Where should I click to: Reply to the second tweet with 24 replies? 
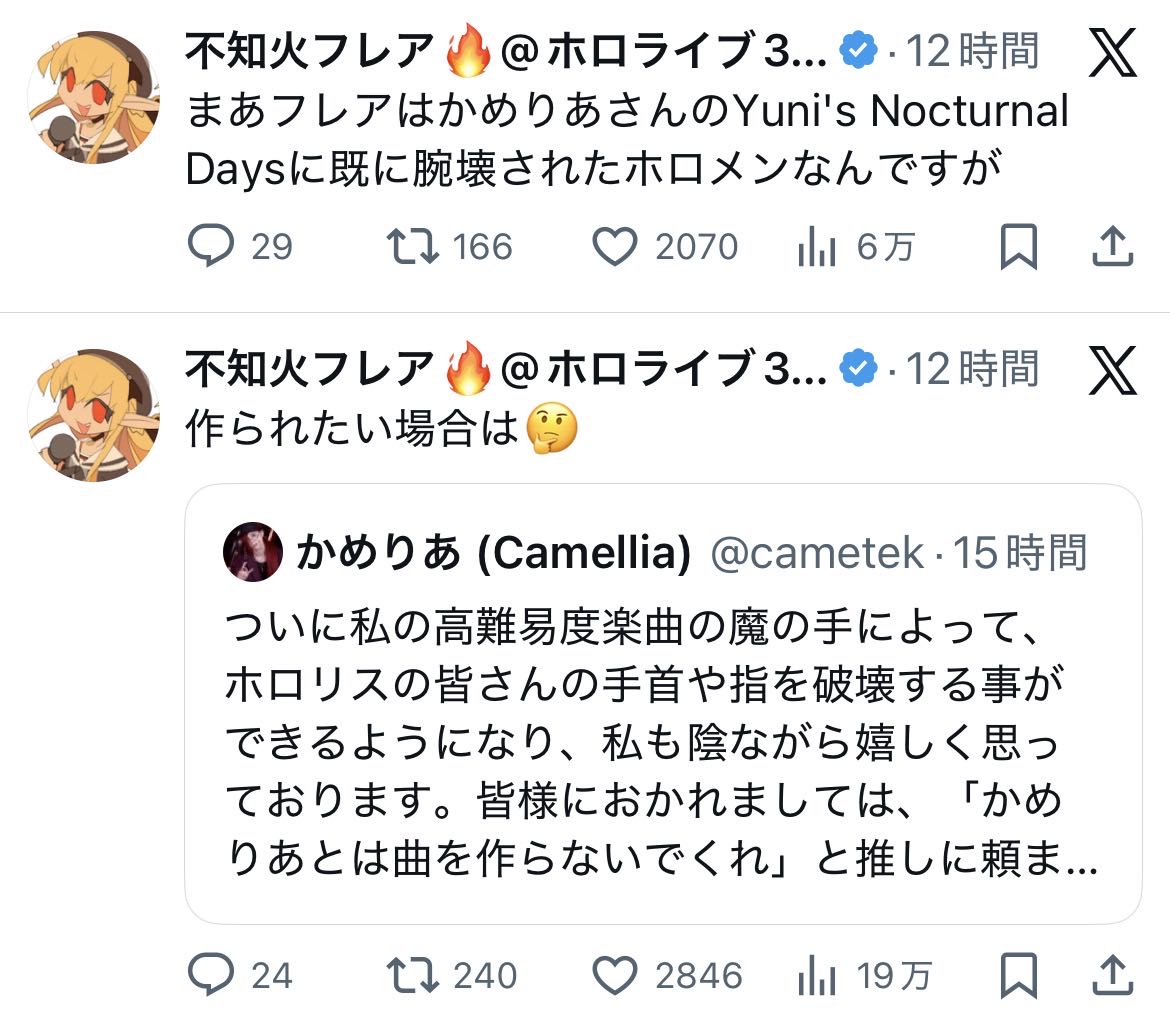pos(211,975)
